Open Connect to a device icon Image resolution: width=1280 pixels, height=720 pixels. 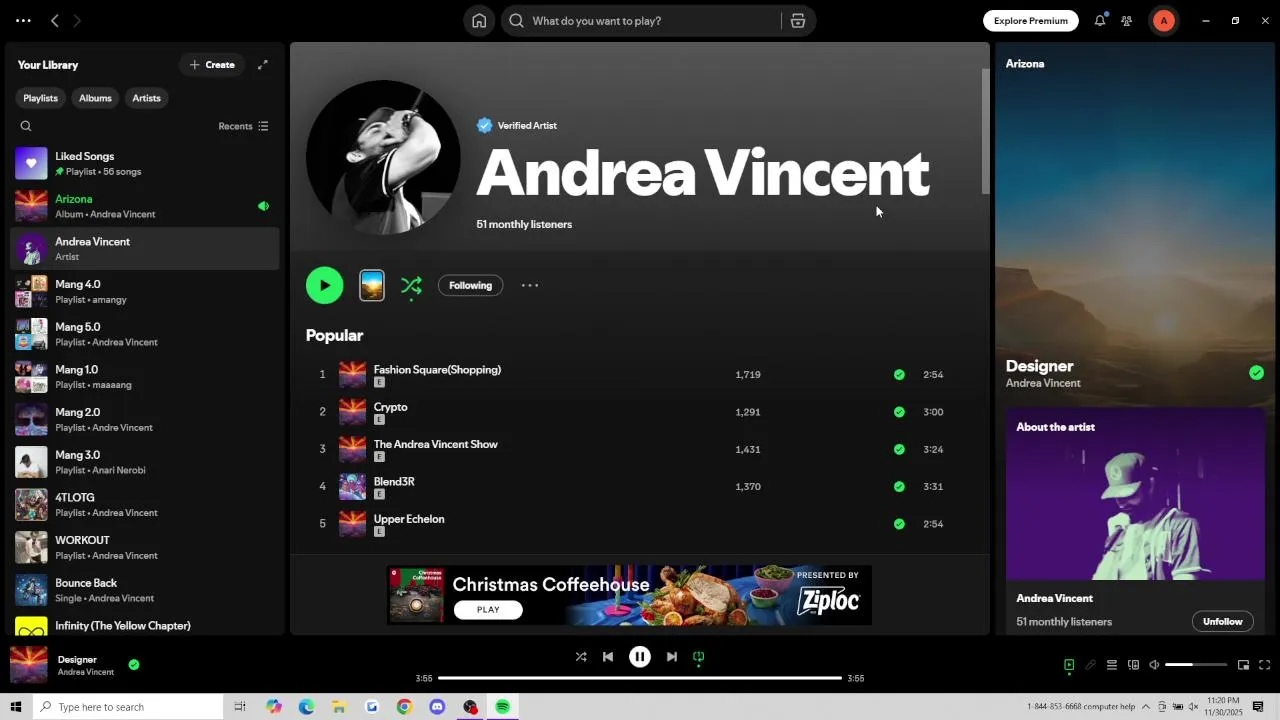[x=1133, y=665]
